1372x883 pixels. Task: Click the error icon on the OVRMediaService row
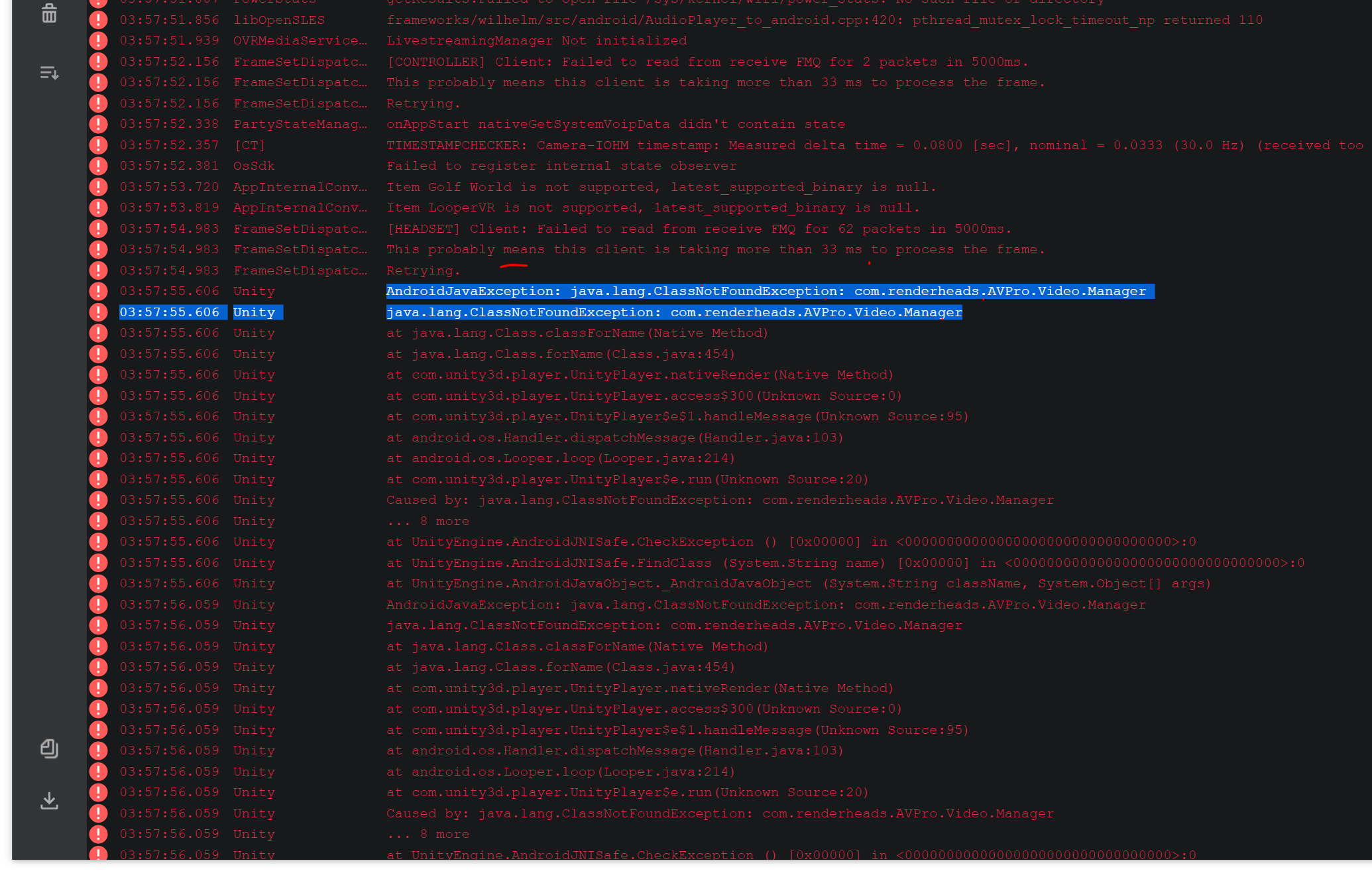(98, 40)
